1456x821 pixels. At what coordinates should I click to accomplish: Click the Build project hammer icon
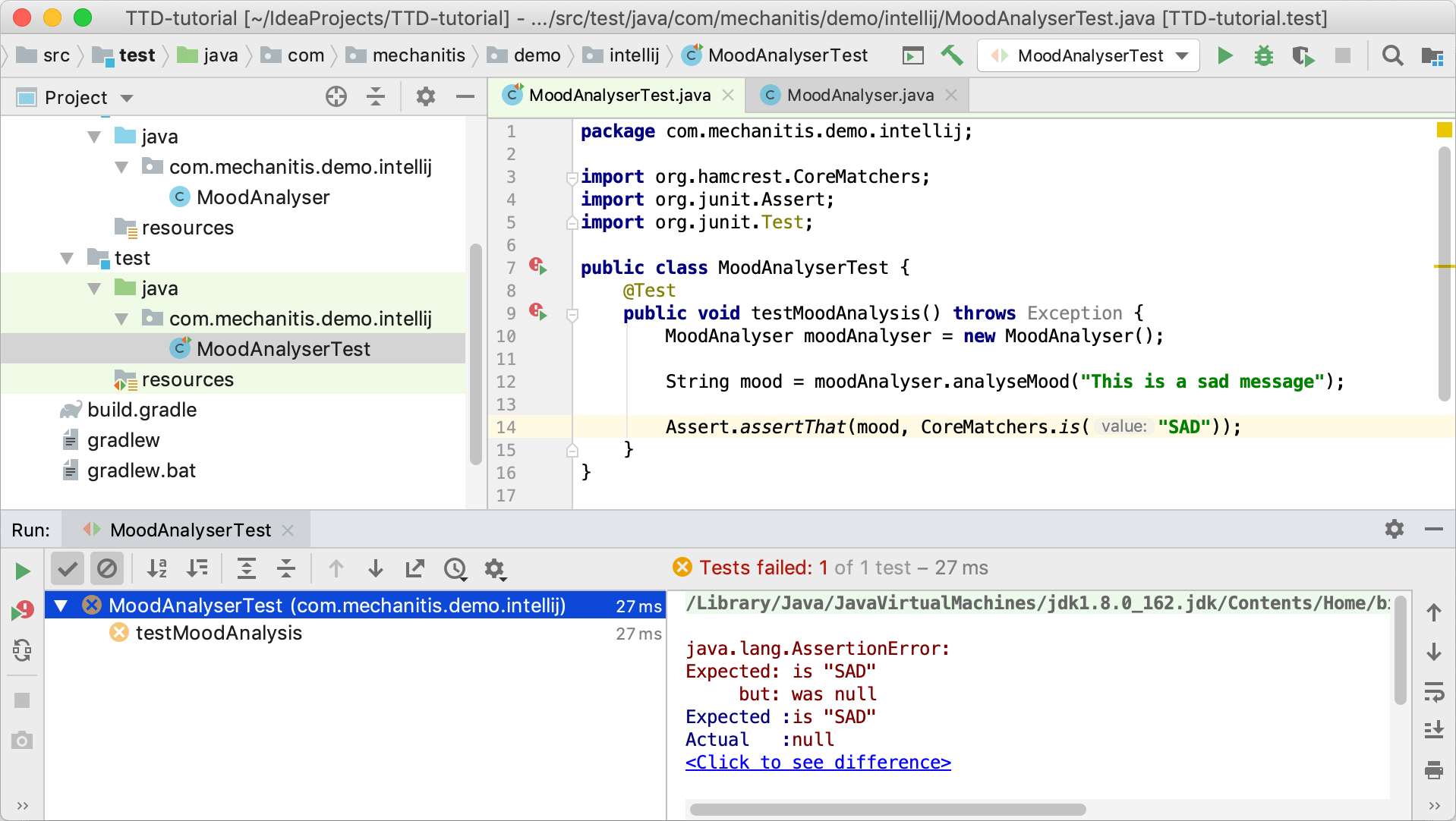pyautogui.click(x=951, y=55)
